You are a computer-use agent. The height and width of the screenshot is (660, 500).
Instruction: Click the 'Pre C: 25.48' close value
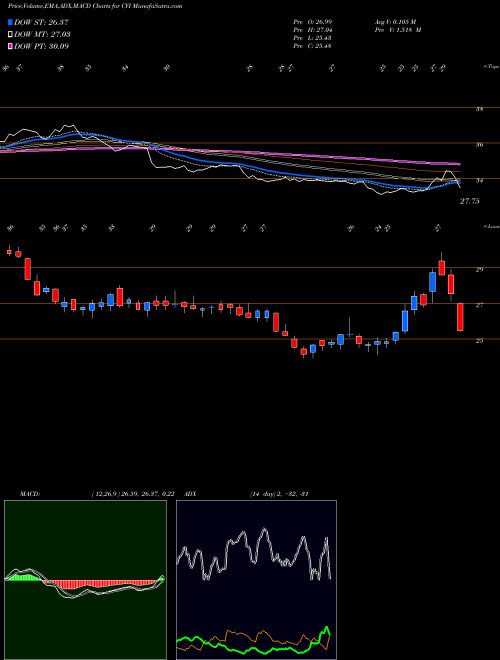[x=313, y=46]
